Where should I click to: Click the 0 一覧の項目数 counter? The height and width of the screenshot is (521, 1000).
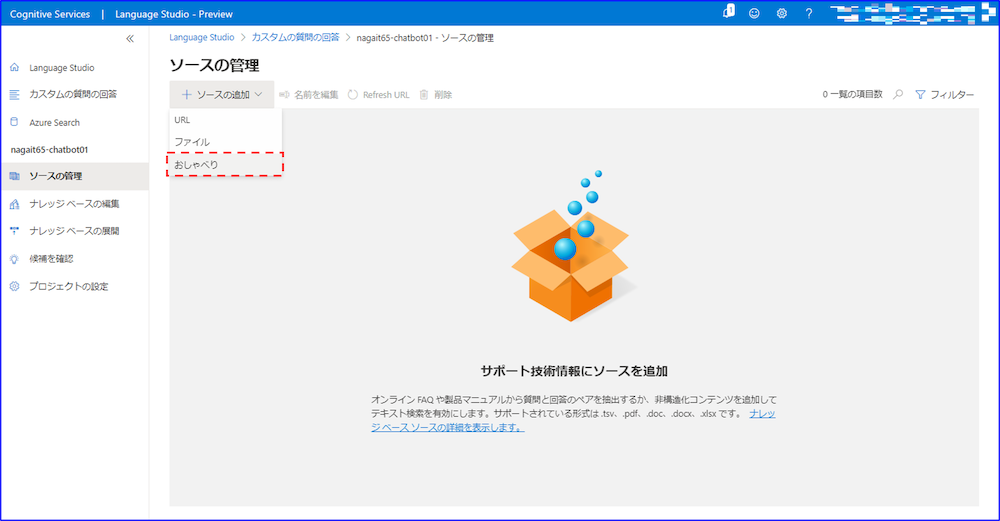coord(852,94)
